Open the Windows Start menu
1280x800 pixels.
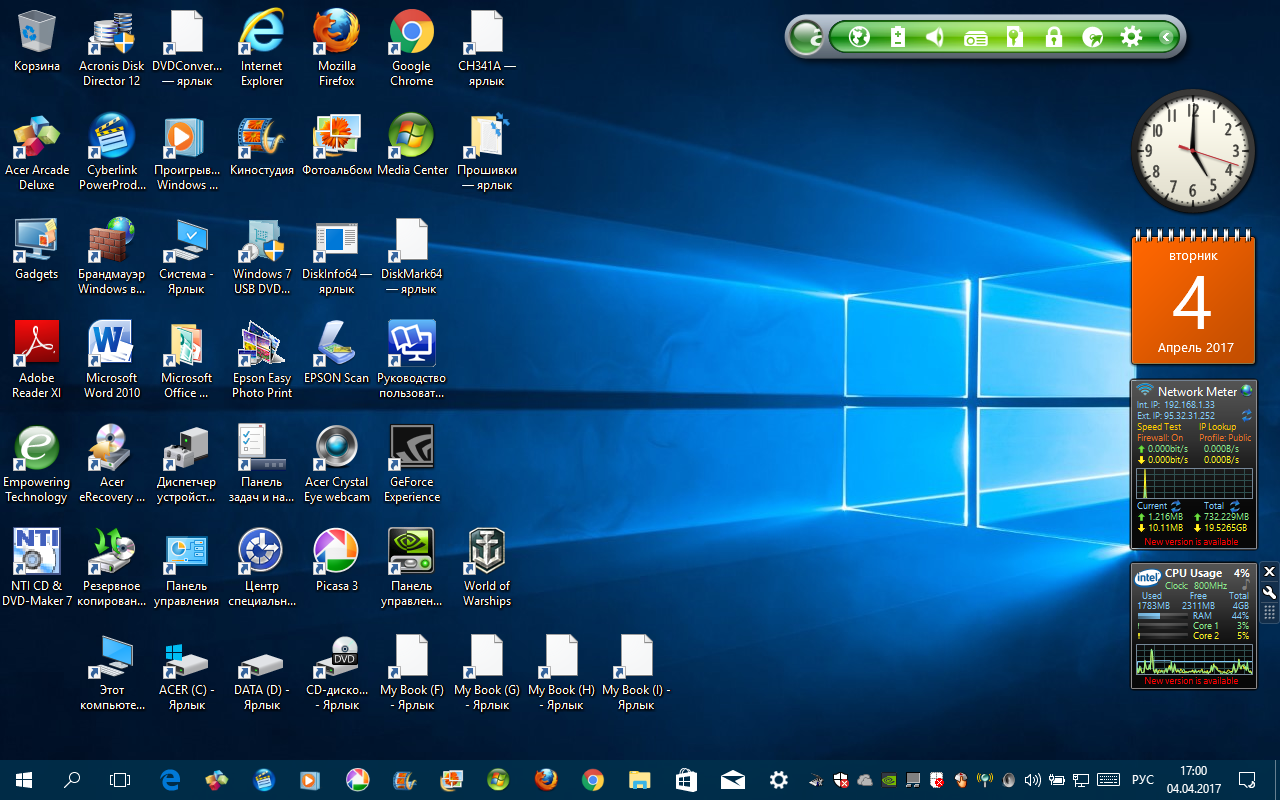[x=23, y=780]
